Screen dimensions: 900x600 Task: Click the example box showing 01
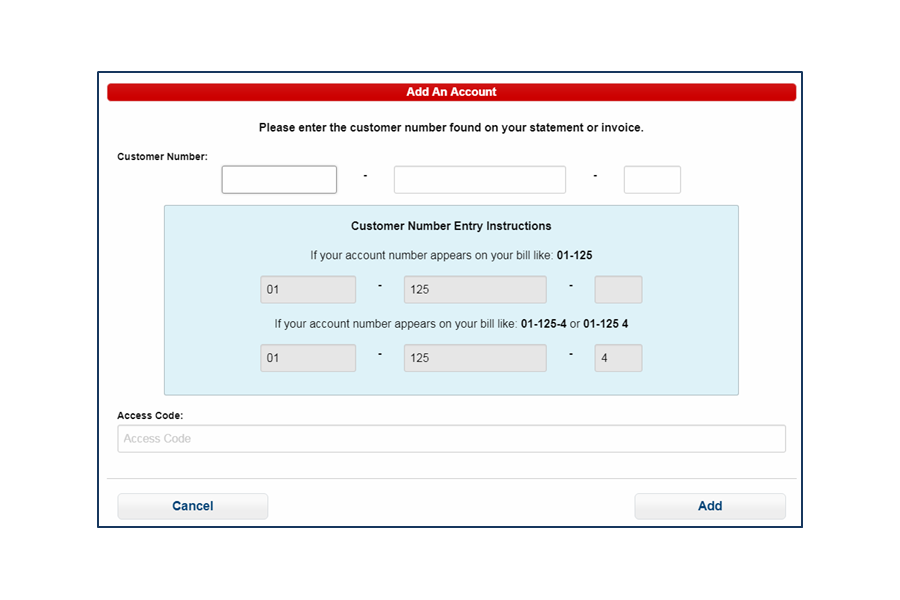point(308,289)
